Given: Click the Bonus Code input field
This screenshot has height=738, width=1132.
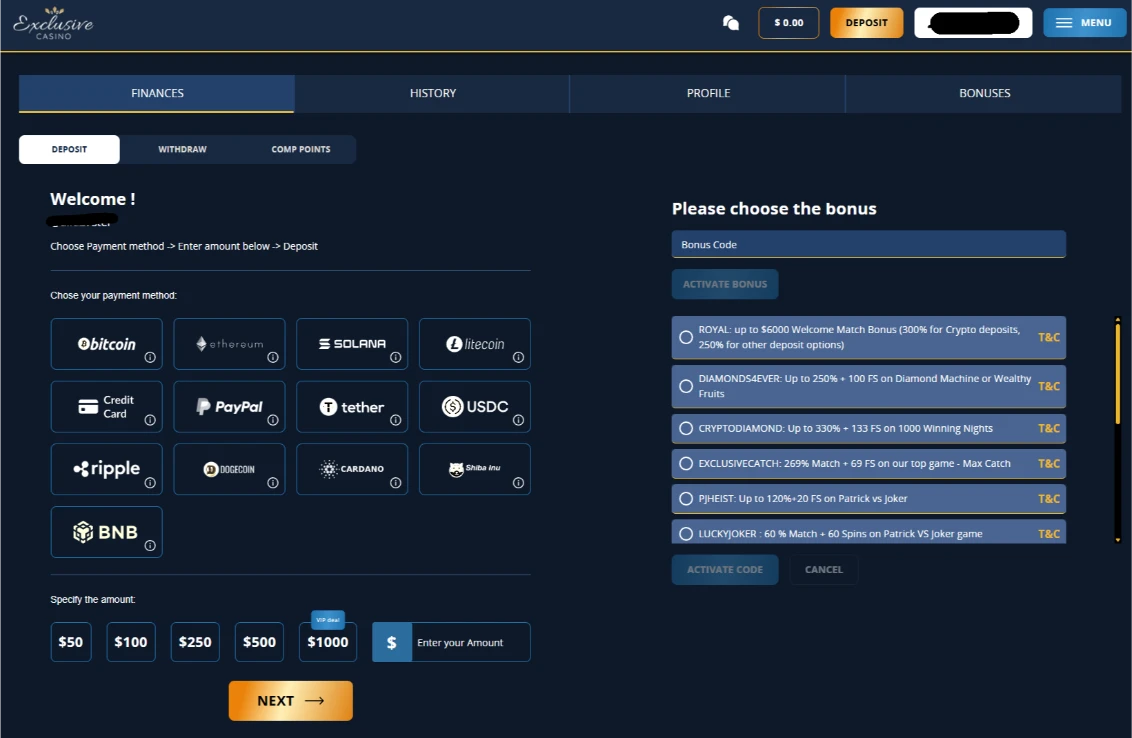Looking at the screenshot, I should point(868,244).
